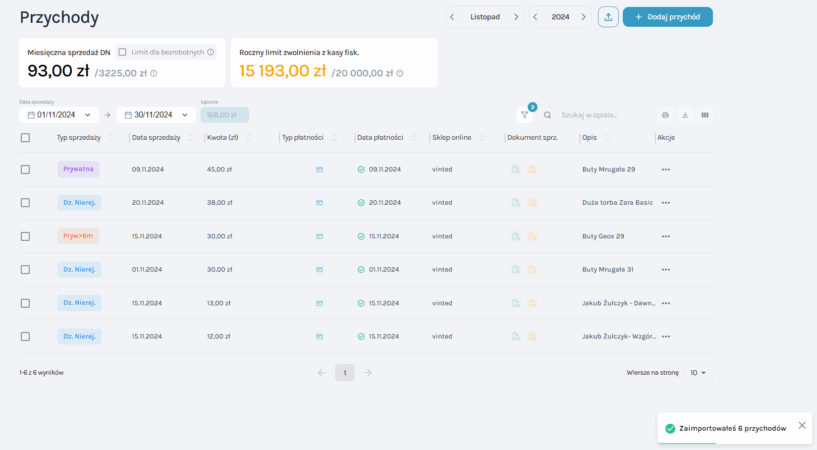The image size is (817, 450).
Task: Open the three-dot actions menu for Buty Geox 29
Action: 666,236
